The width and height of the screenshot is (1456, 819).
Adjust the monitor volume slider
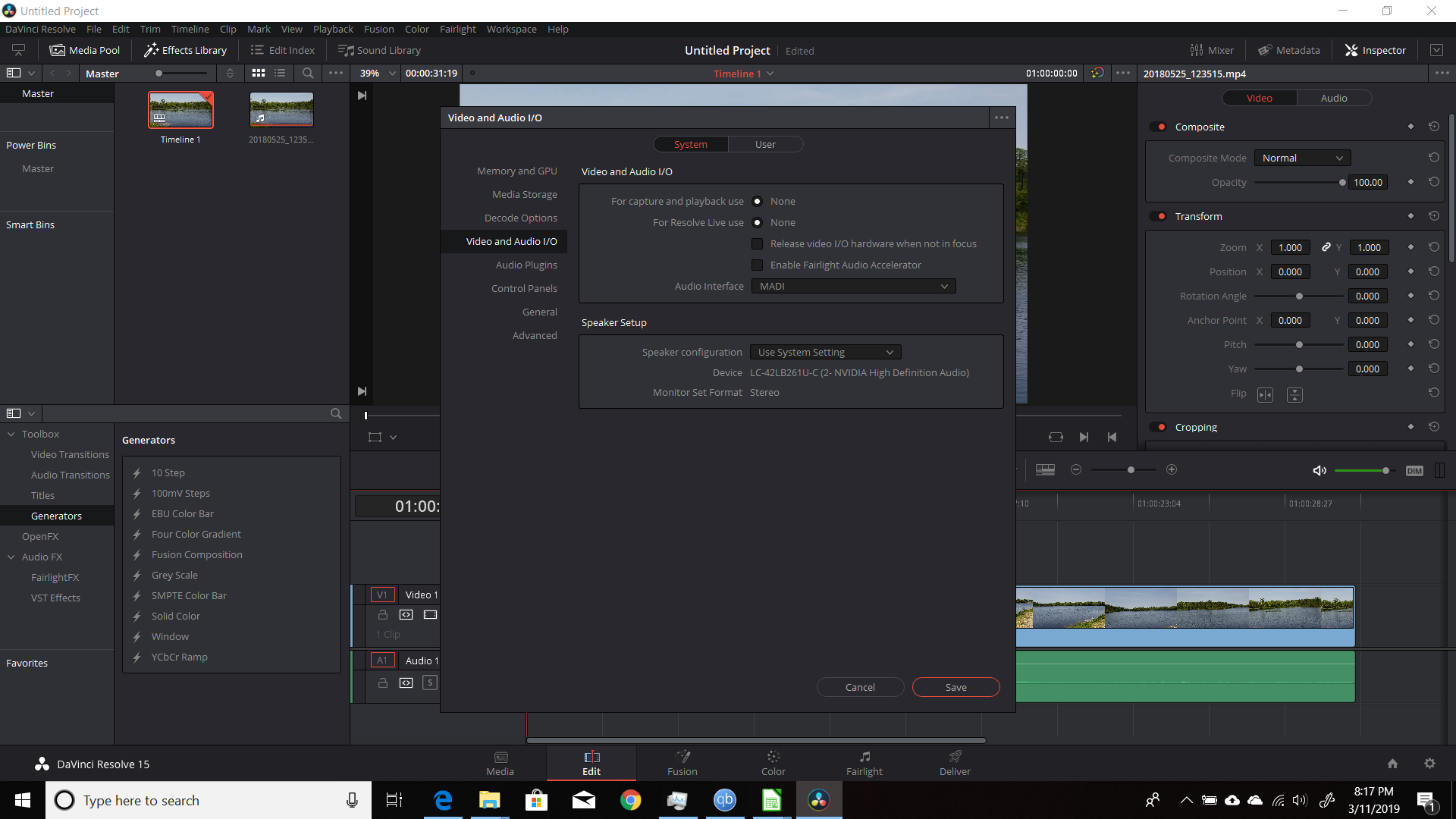pos(1363,471)
